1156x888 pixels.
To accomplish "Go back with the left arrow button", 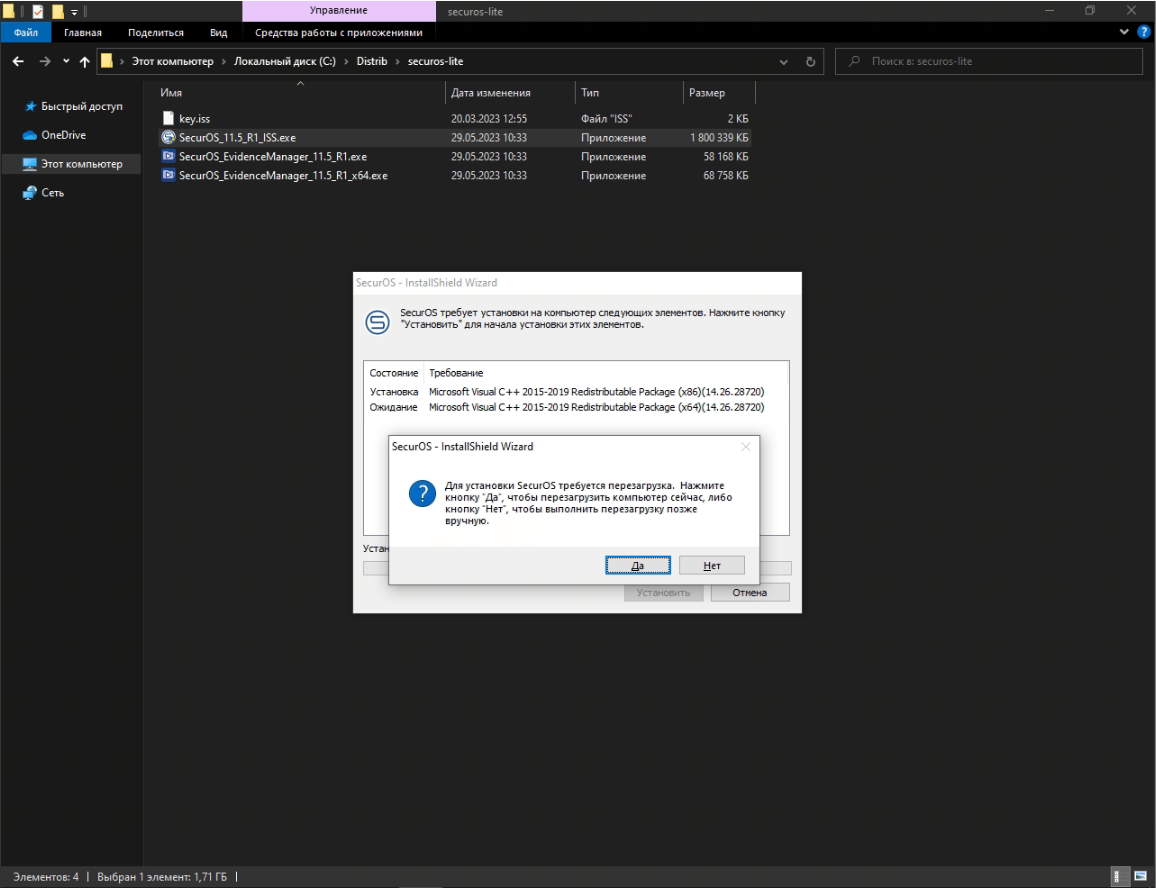I will point(18,62).
